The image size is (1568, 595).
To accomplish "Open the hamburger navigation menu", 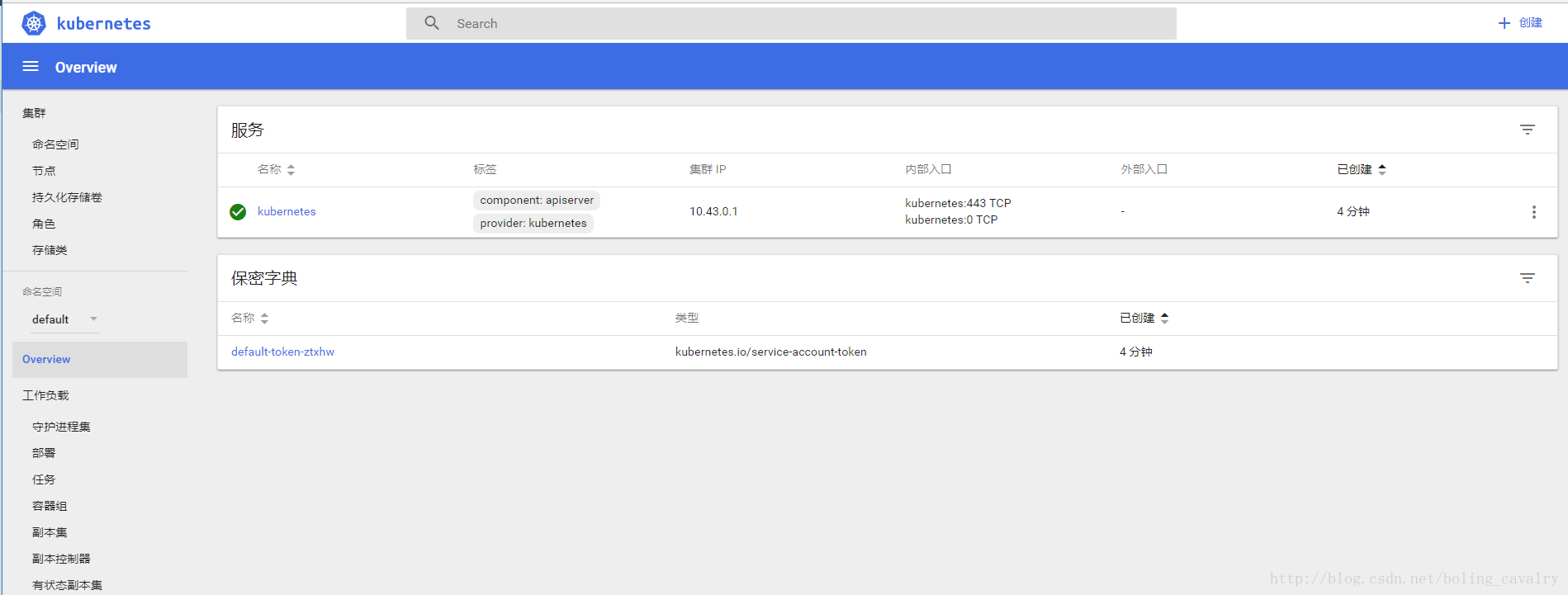I will tap(31, 66).
